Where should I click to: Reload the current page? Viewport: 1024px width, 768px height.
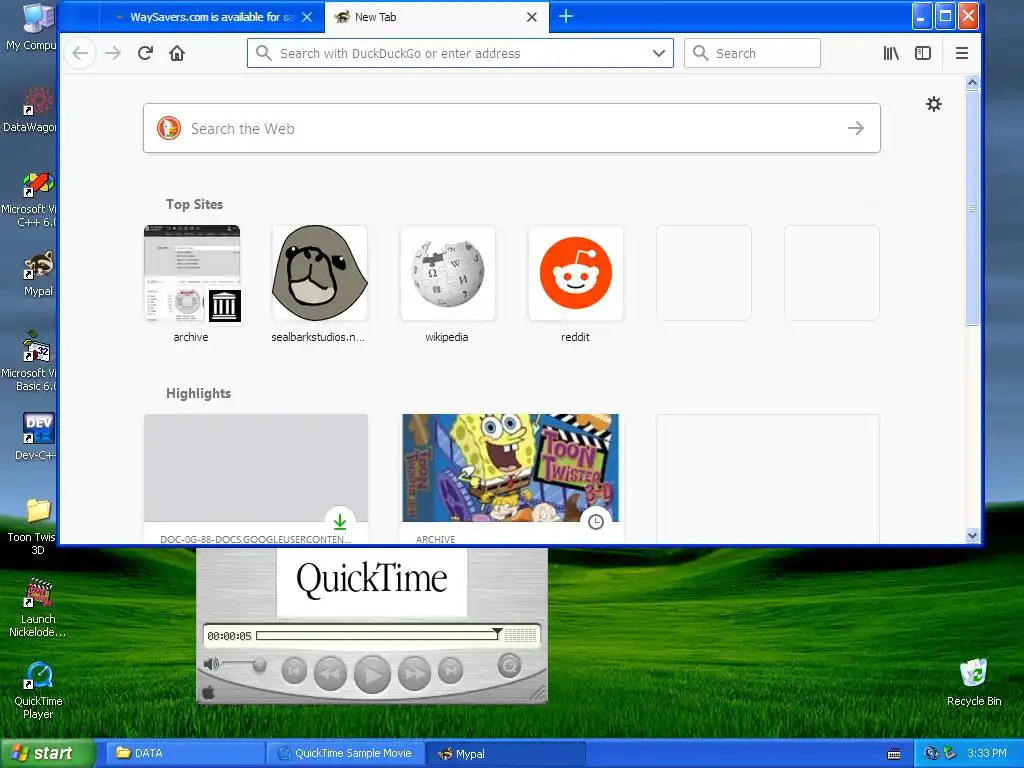tap(145, 53)
